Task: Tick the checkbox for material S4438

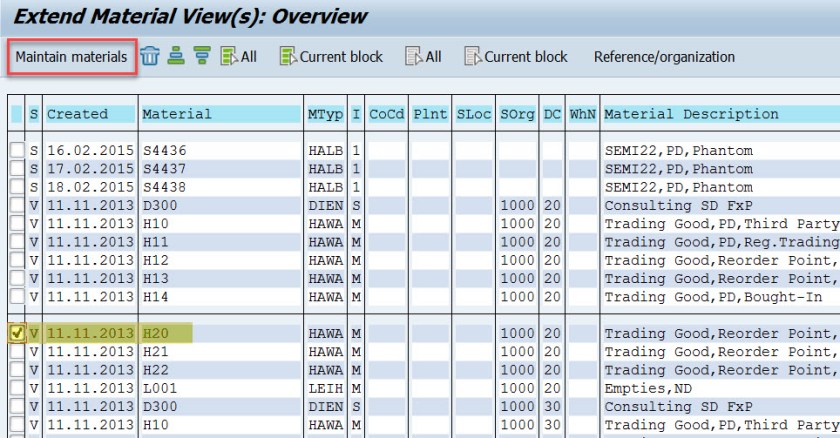Action: 17,186
